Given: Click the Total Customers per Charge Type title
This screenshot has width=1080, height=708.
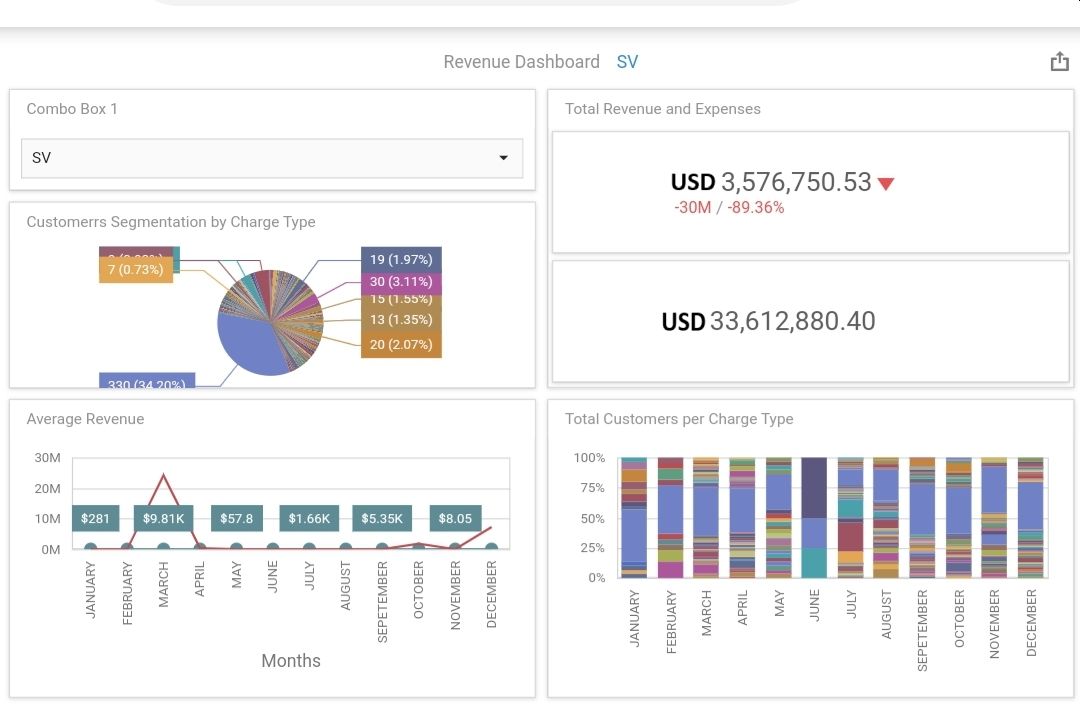Looking at the screenshot, I should coord(679,419).
